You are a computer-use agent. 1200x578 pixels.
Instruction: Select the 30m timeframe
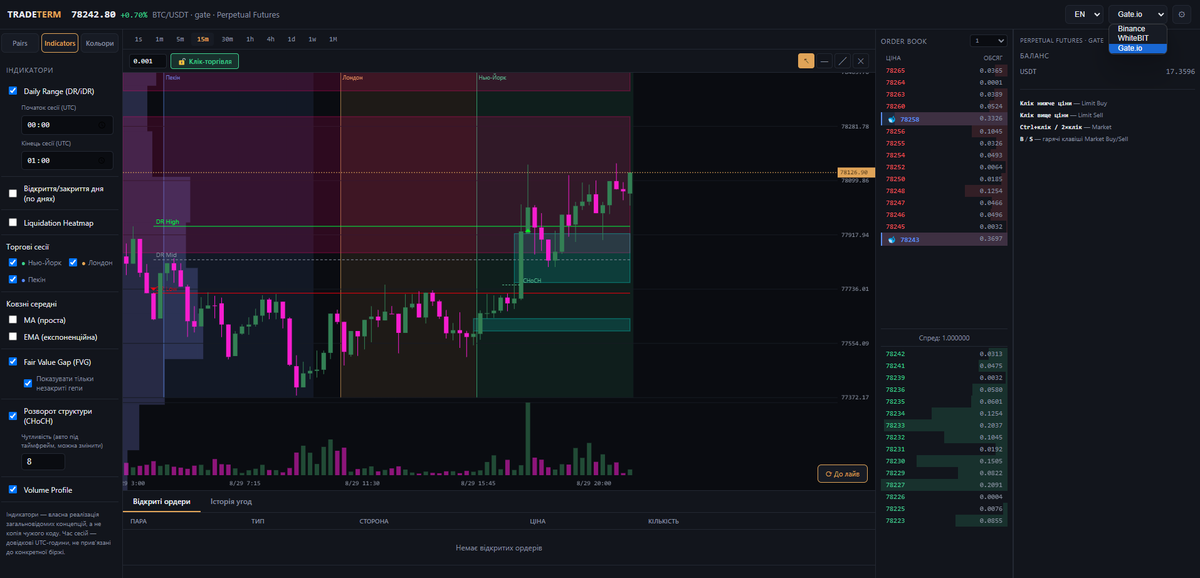click(x=228, y=39)
